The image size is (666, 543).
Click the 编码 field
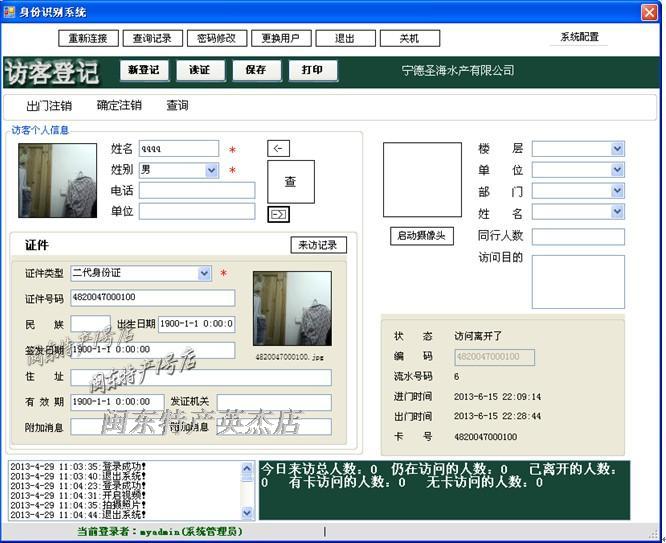(495, 357)
